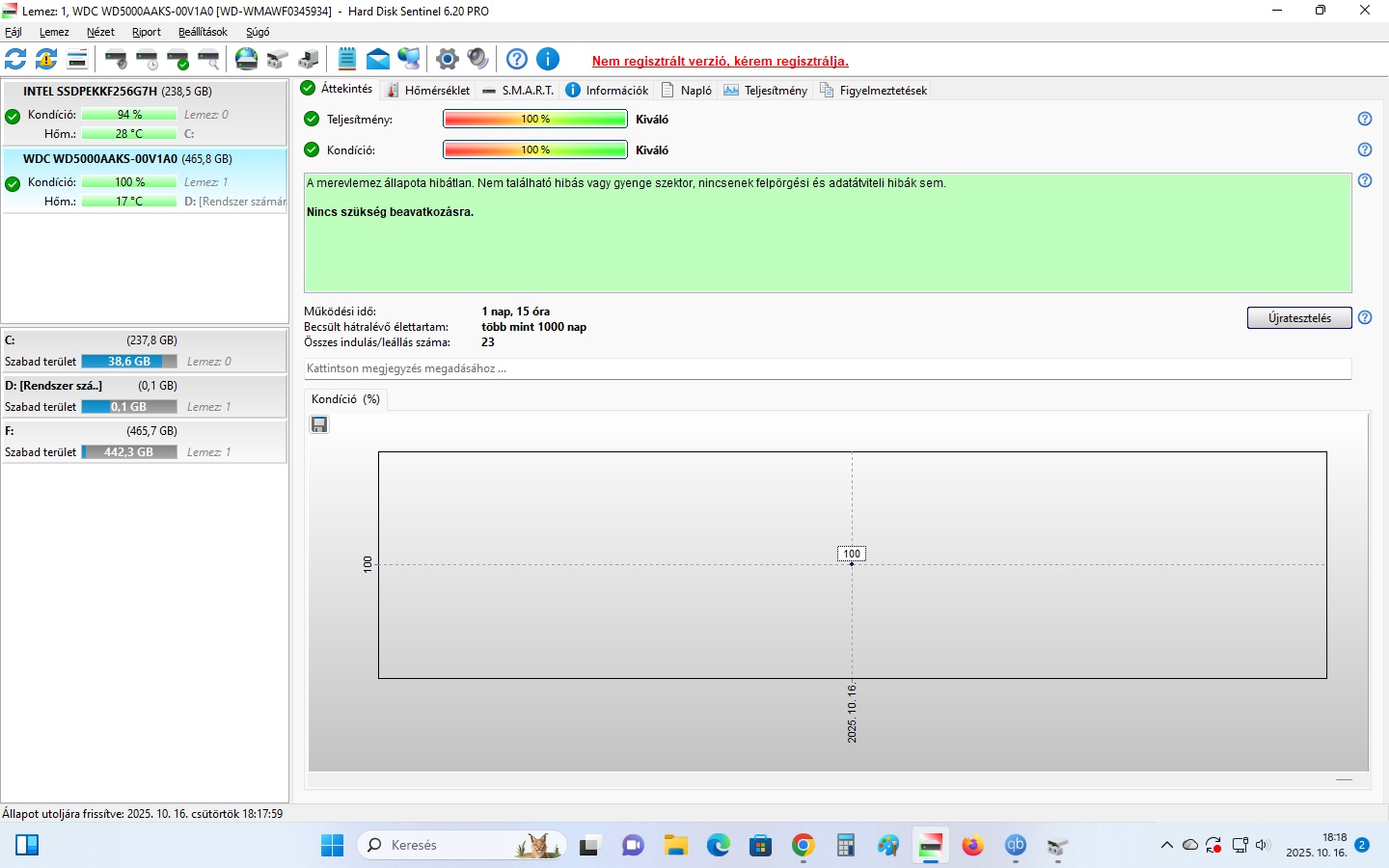Click the refresh with warning icon
This screenshot has height=868, width=1389.
(46, 59)
